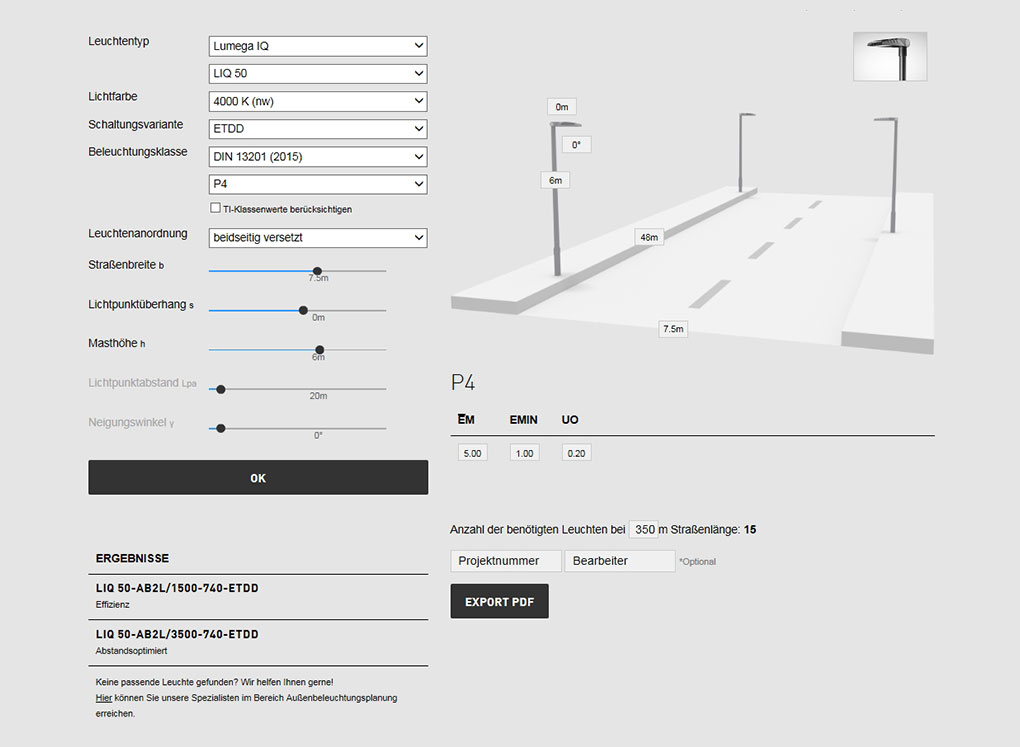Click the street length 350 input field
The height and width of the screenshot is (747, 1020).
(645, 530)
